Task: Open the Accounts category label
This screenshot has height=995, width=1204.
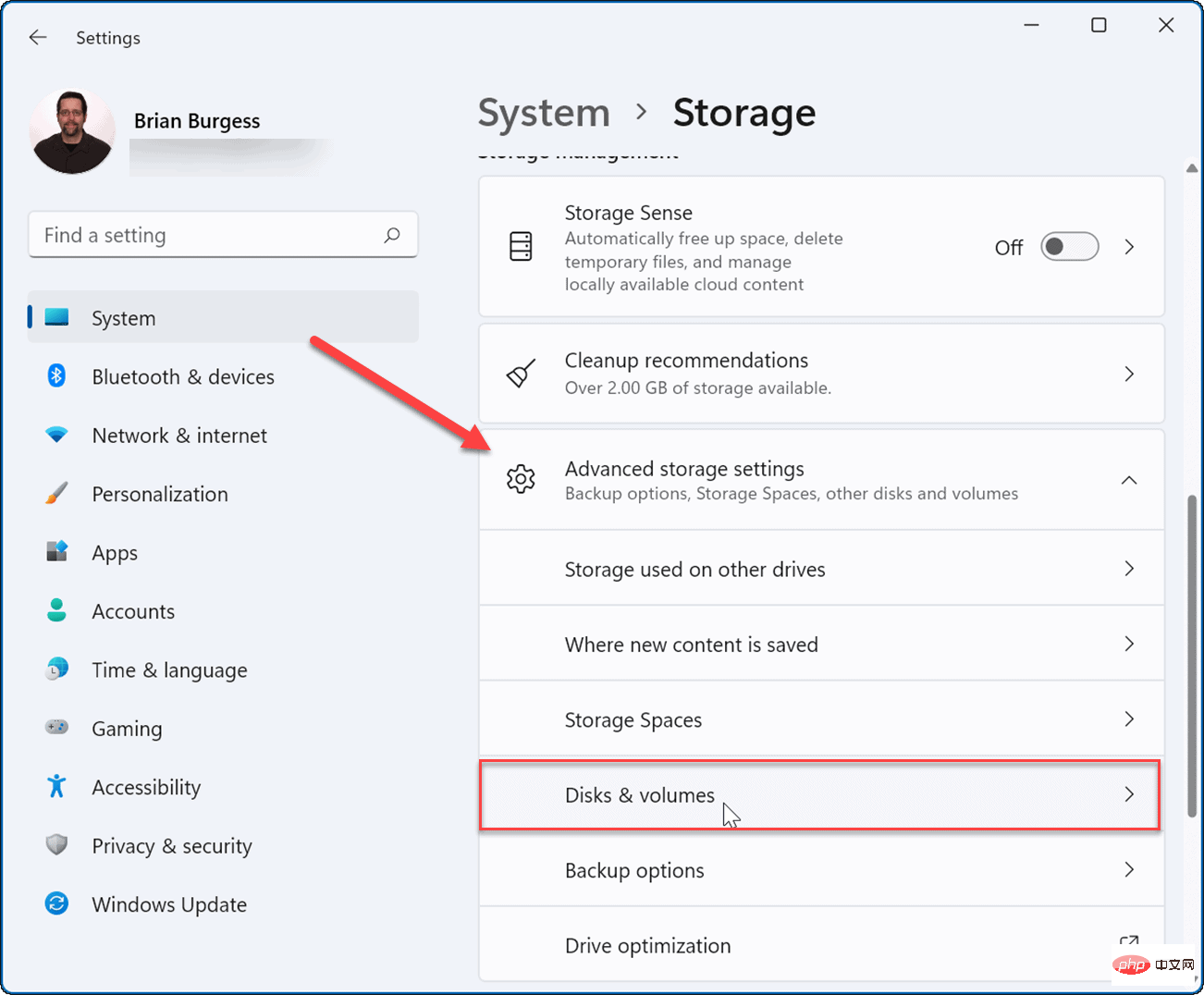Action: click(133, 611)
